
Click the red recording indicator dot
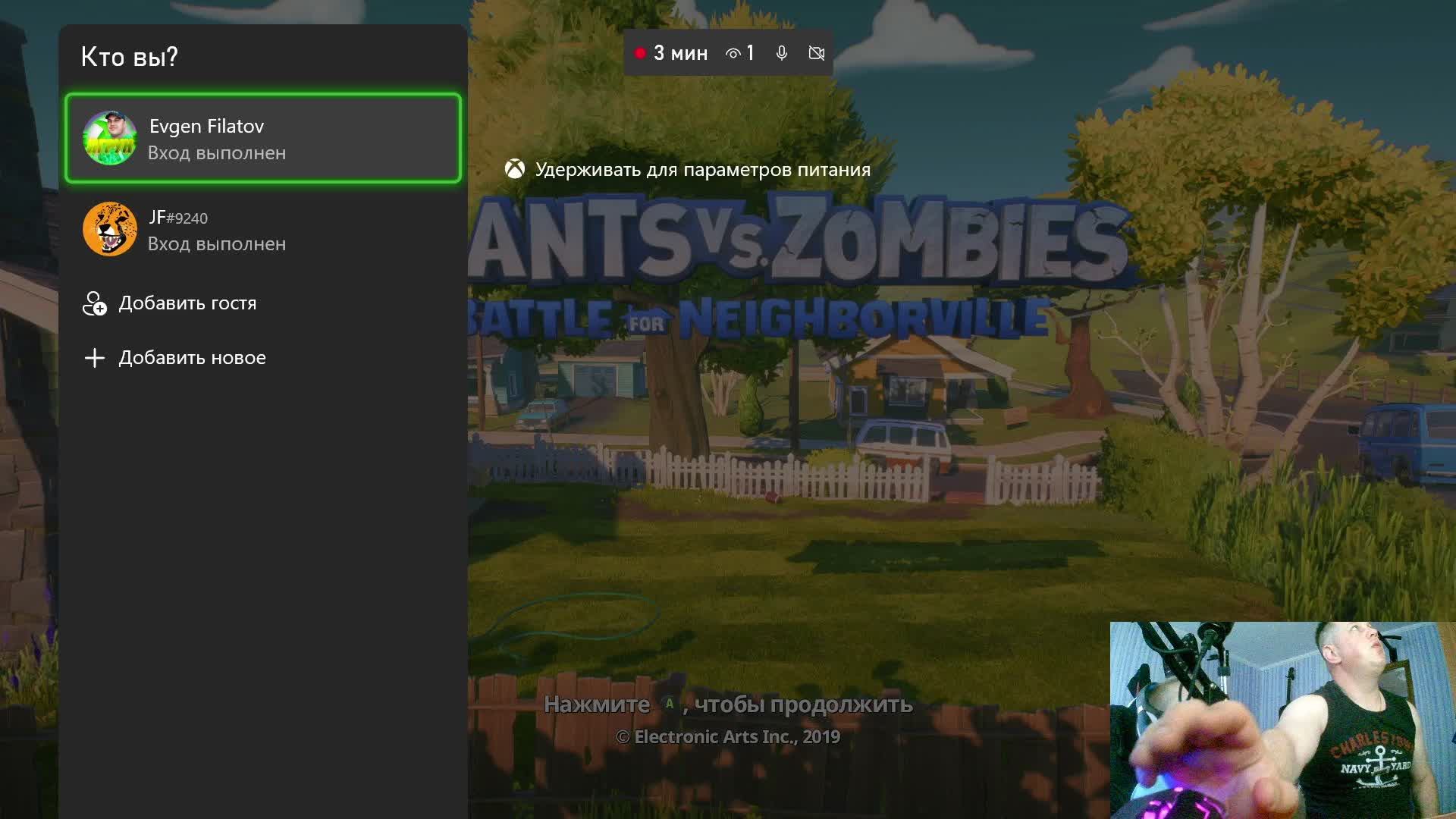(x=640, y=53)
